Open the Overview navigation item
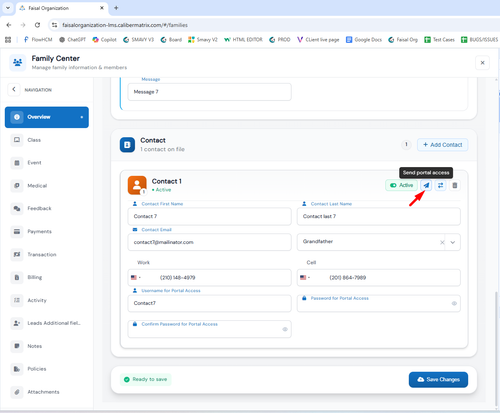Image resolution: width=500 pixels, height=413 pixels. [x=47, y=117]
